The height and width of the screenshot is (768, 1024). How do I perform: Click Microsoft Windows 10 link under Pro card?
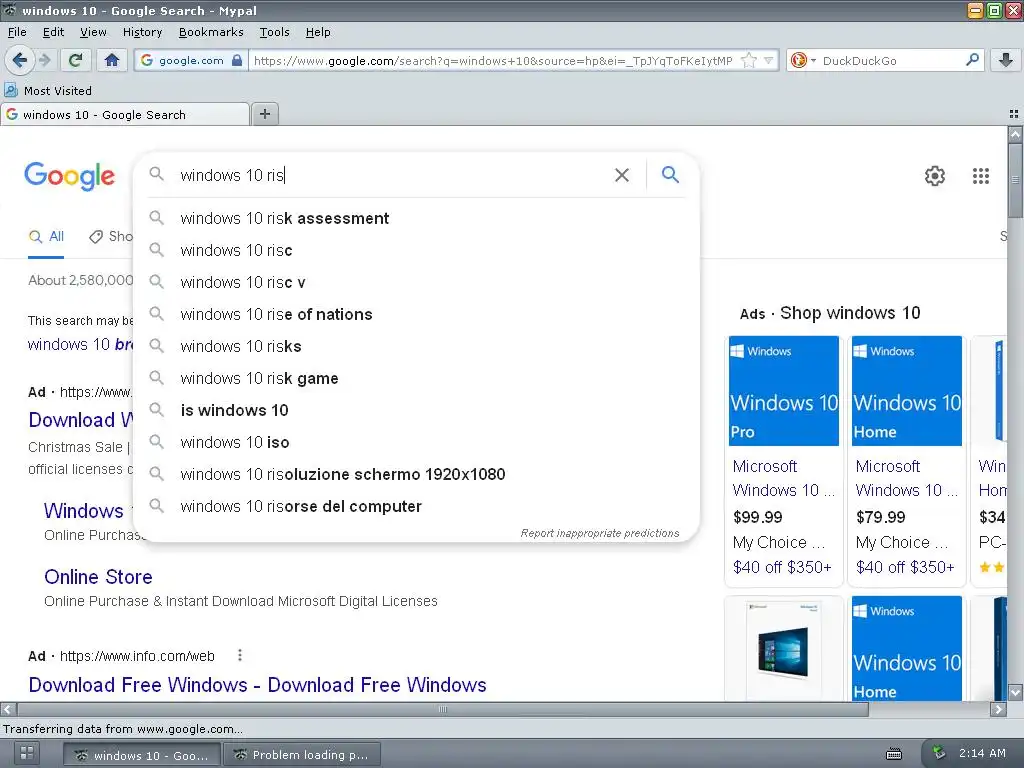783,478
